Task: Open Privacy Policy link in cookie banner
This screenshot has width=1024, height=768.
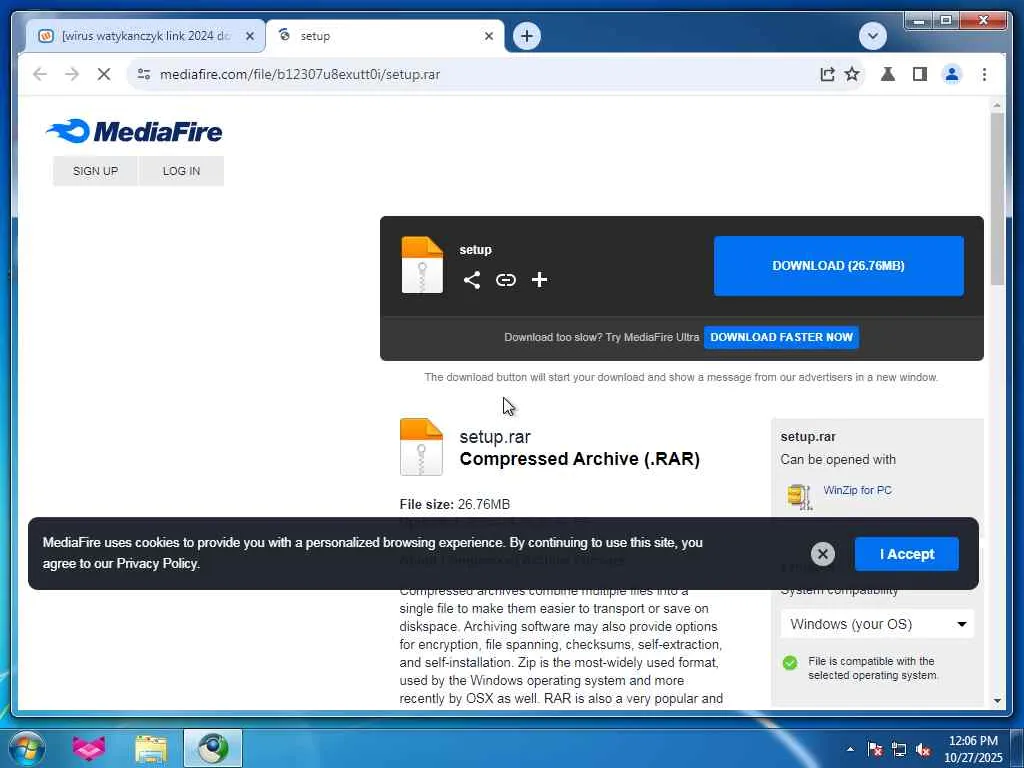Action: [x=157, y=563]
